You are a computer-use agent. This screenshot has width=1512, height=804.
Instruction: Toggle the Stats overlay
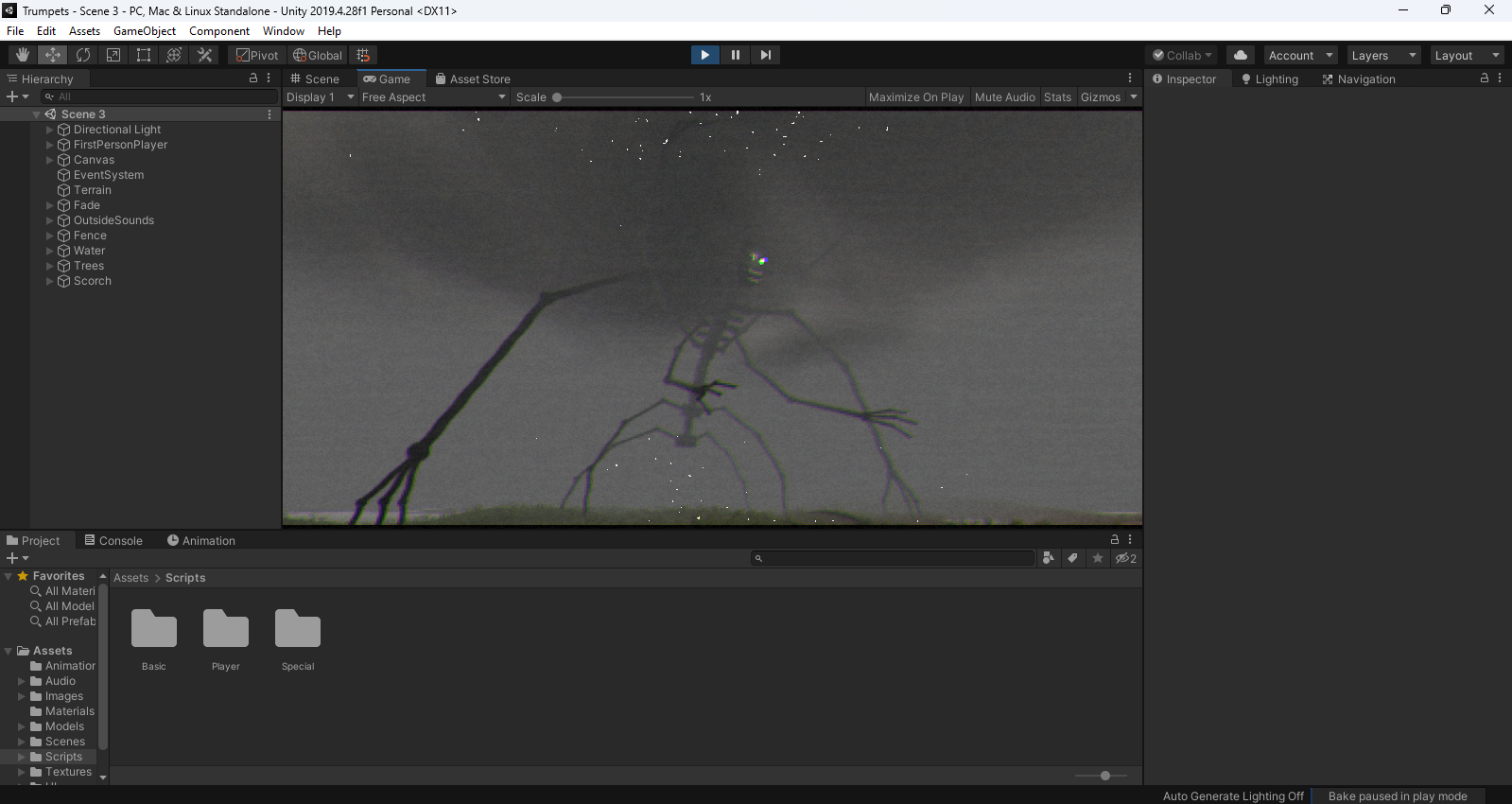(1057, 97)
